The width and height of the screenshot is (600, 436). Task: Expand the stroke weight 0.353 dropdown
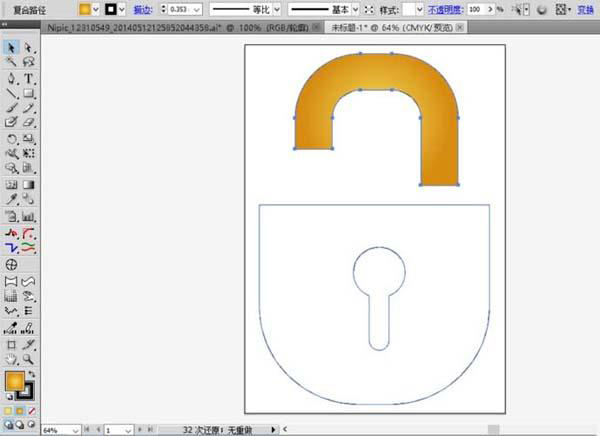pyautogui.click(x=197, y=10)
